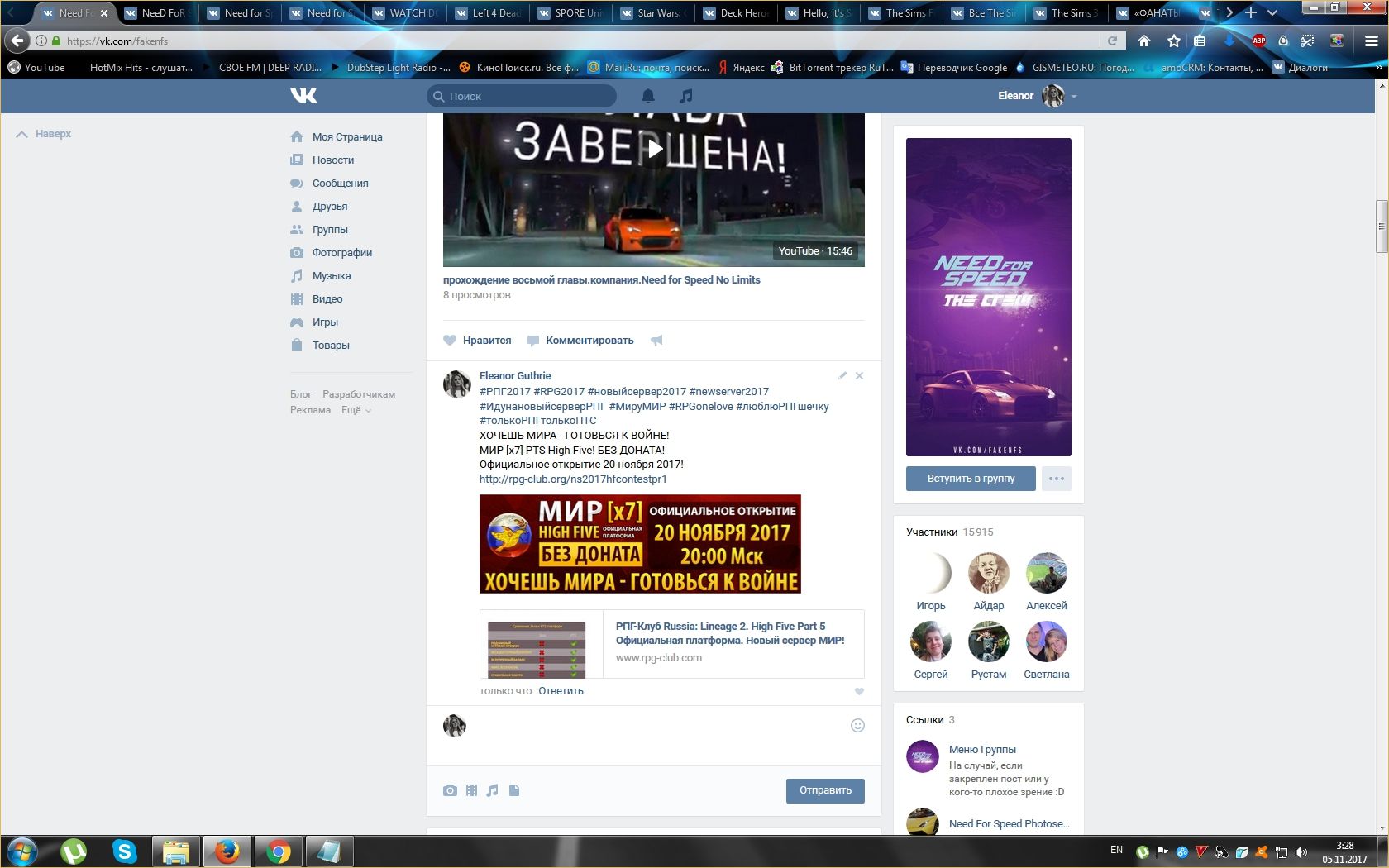The height and width of the screenshot is (868, 1389).
Task: Open the Adblock Plus extension icon
Action: (1258, 41)
